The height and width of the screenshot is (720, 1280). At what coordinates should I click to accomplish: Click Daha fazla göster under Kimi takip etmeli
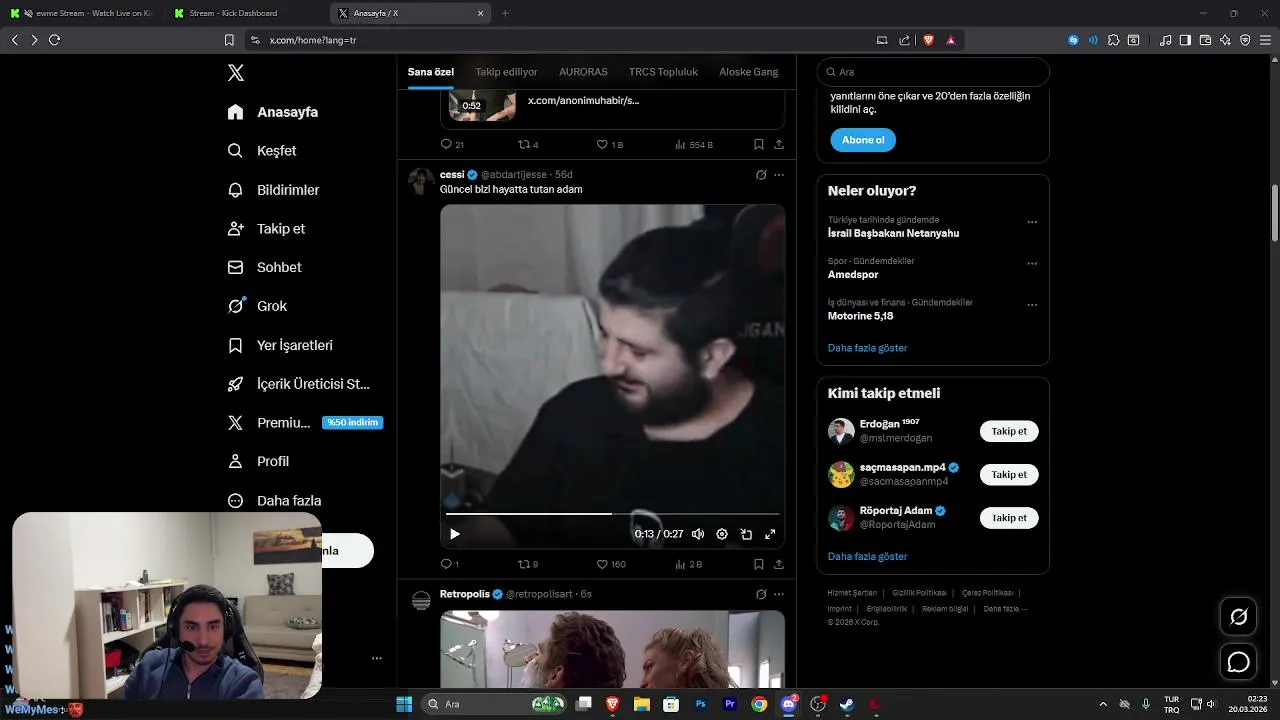[x=867, y=556]
